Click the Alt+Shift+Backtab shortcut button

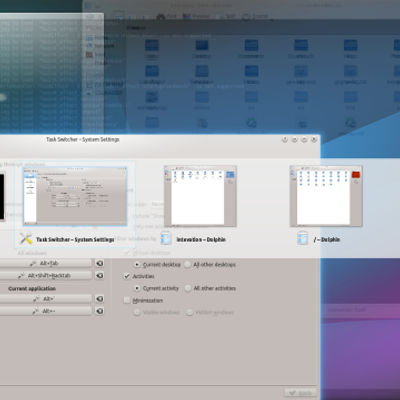click(45, 275)
